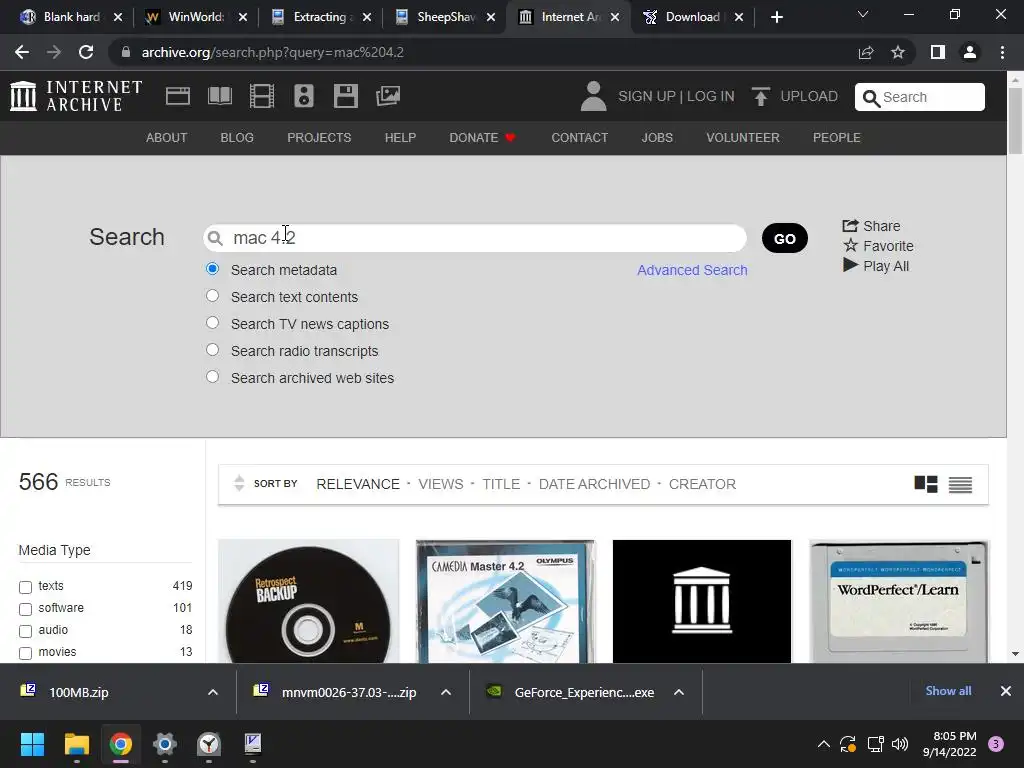Viewport: 1024px width, 768px height.
Task: Check the movies media type filter
Action: [x=25, y=653]
